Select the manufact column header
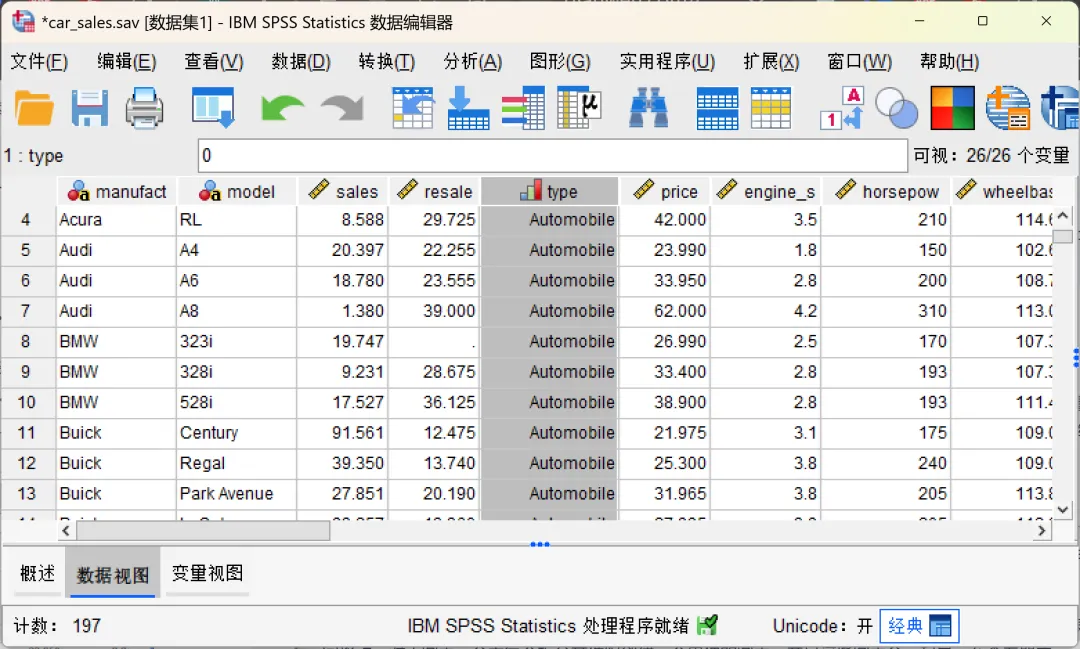This screenshot has width=1080, height=649. point(116,192)
